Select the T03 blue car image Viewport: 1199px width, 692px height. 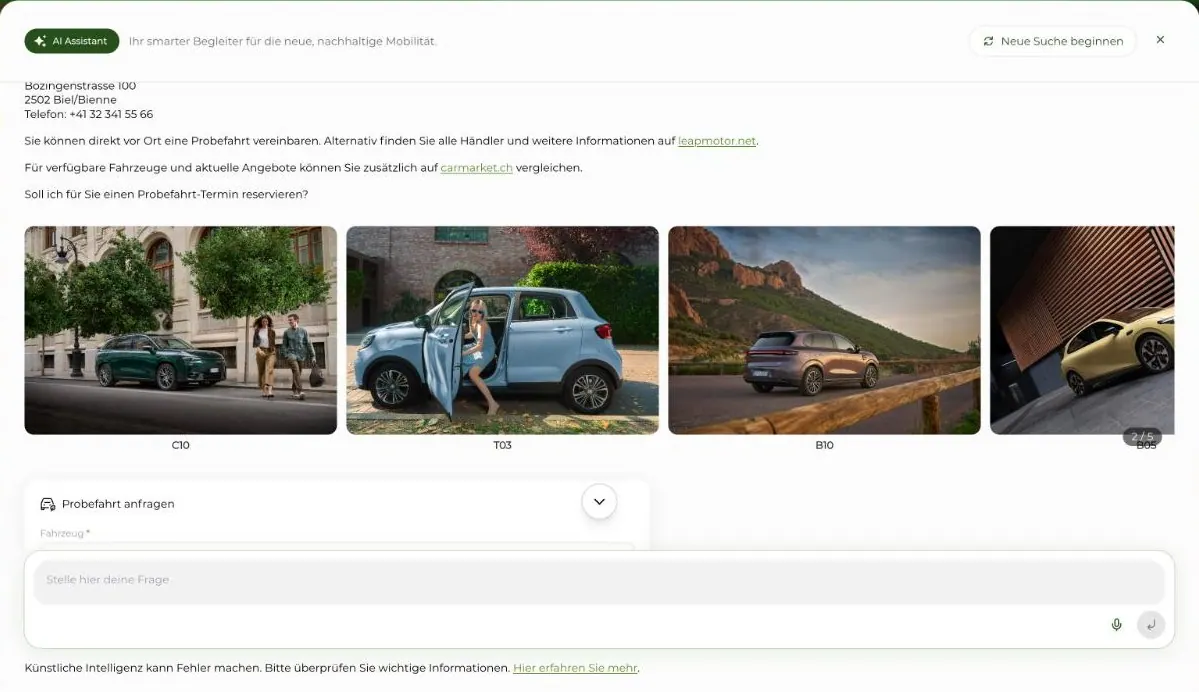point(502,330)
